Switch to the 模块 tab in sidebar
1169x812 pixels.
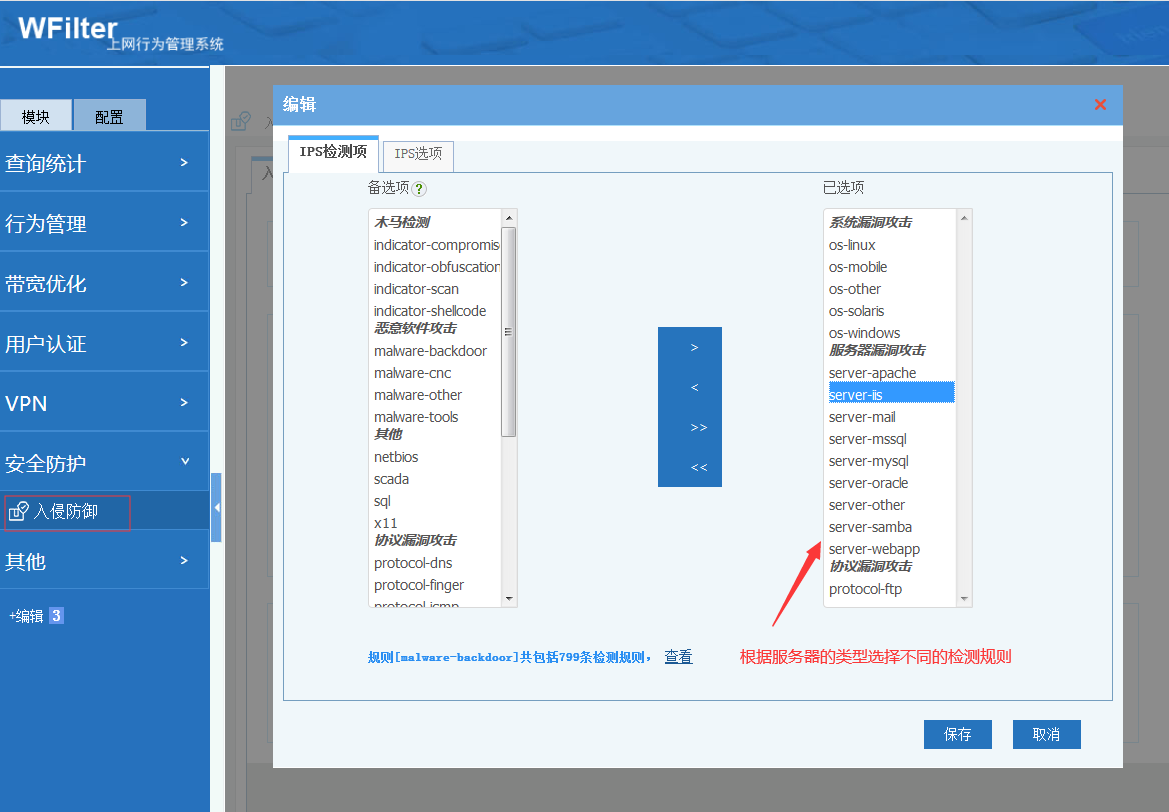[x=36, y=117]
